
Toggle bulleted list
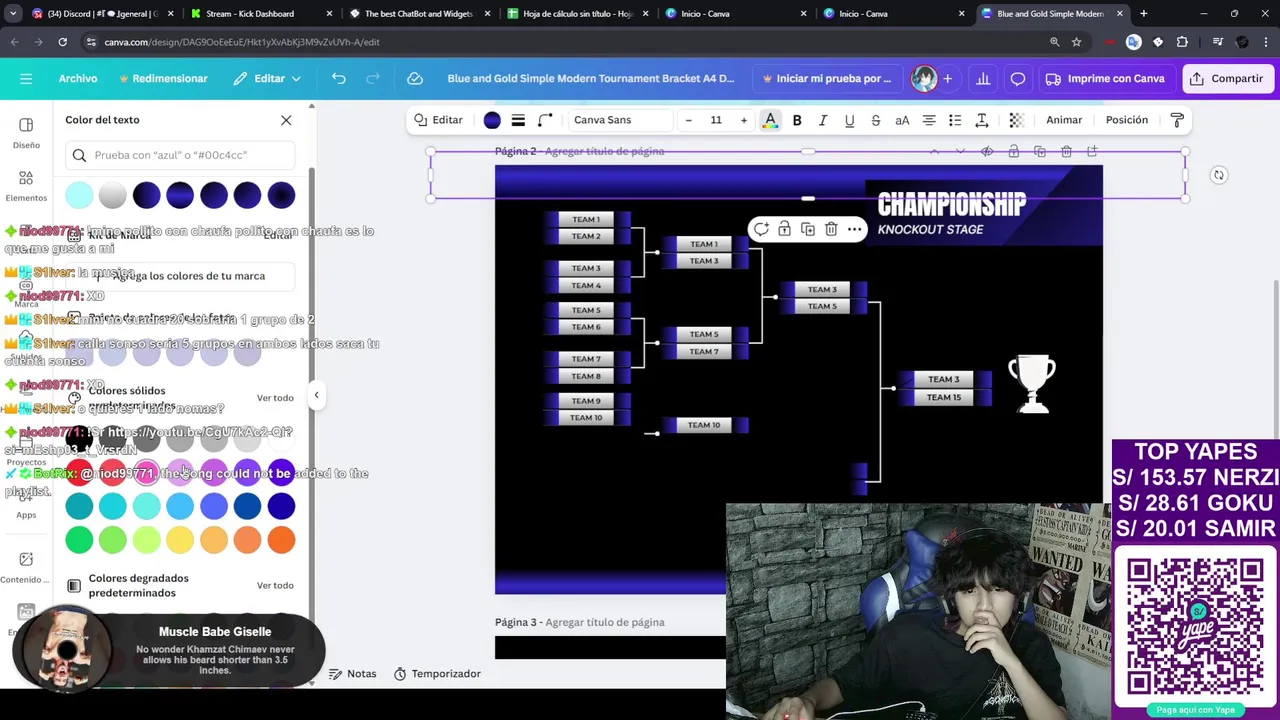(955, 120)
